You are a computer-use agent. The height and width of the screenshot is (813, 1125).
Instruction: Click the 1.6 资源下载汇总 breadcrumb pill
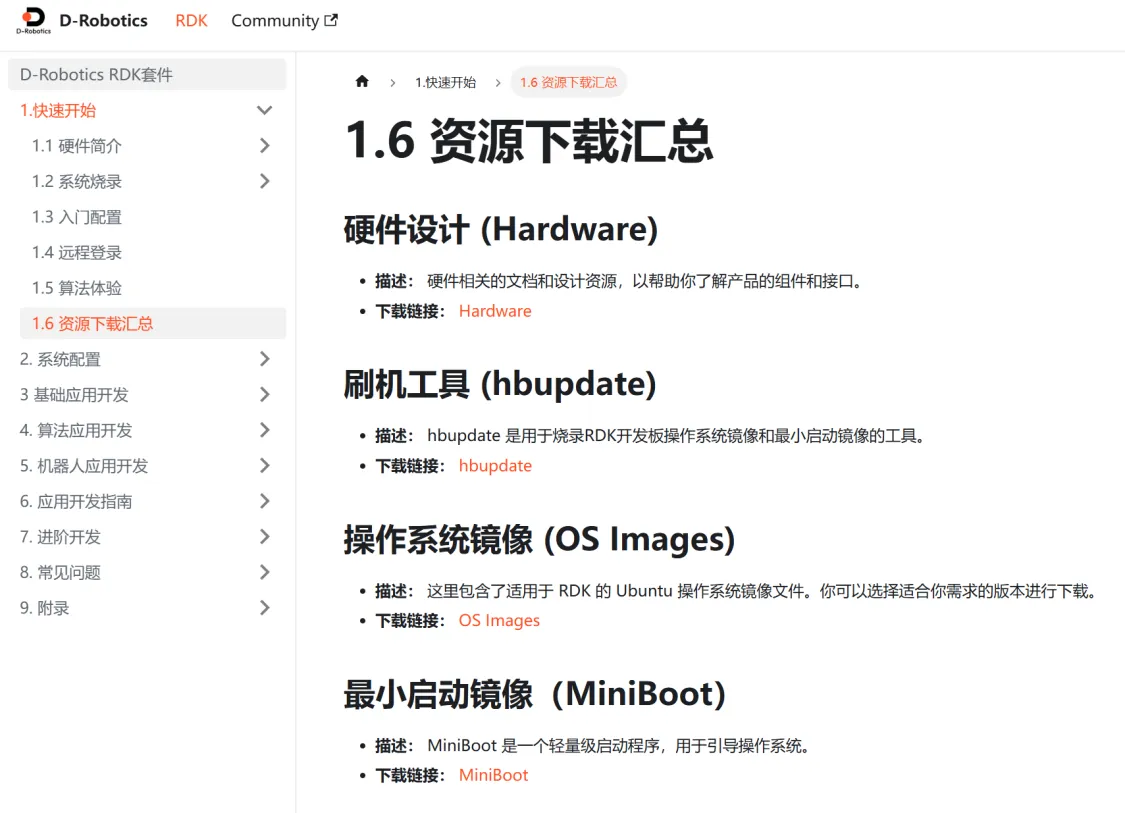click(x=568, y=83)
